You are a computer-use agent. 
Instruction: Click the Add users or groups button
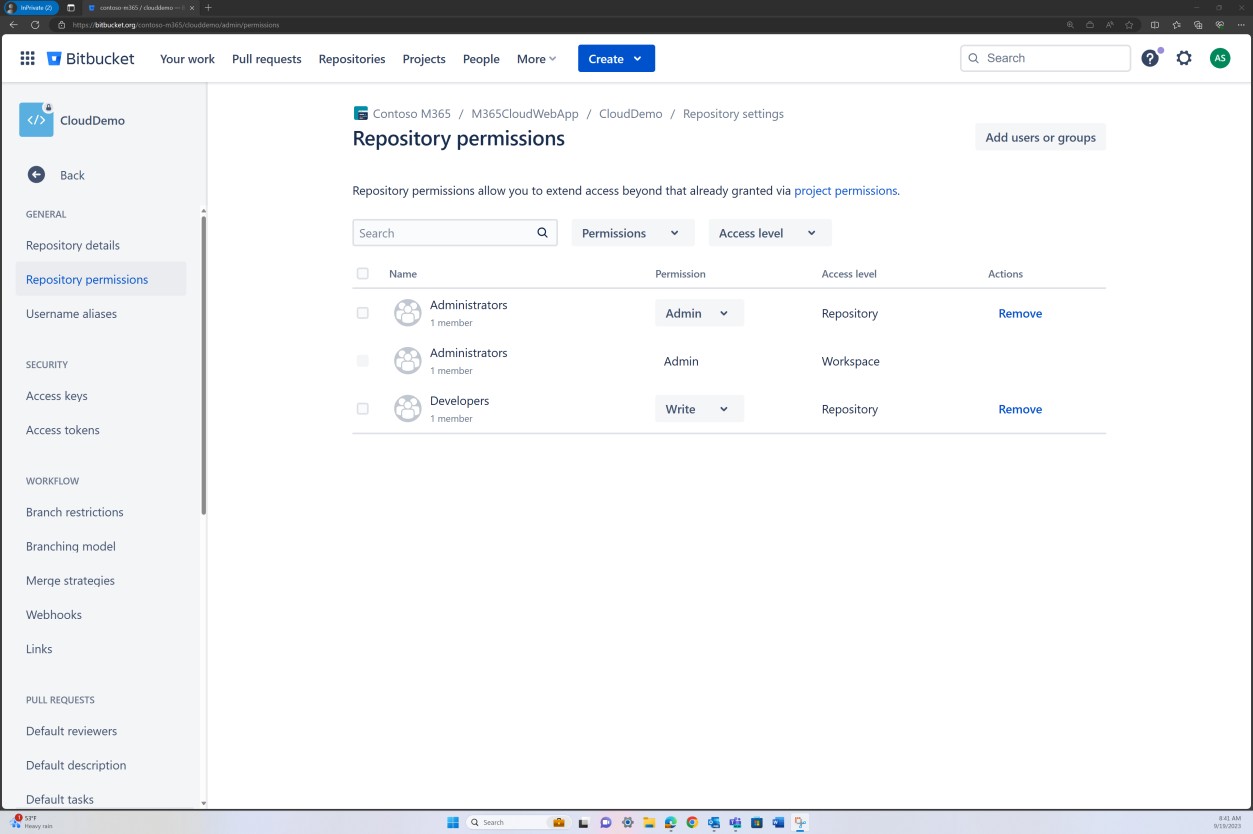[1040, 137]
